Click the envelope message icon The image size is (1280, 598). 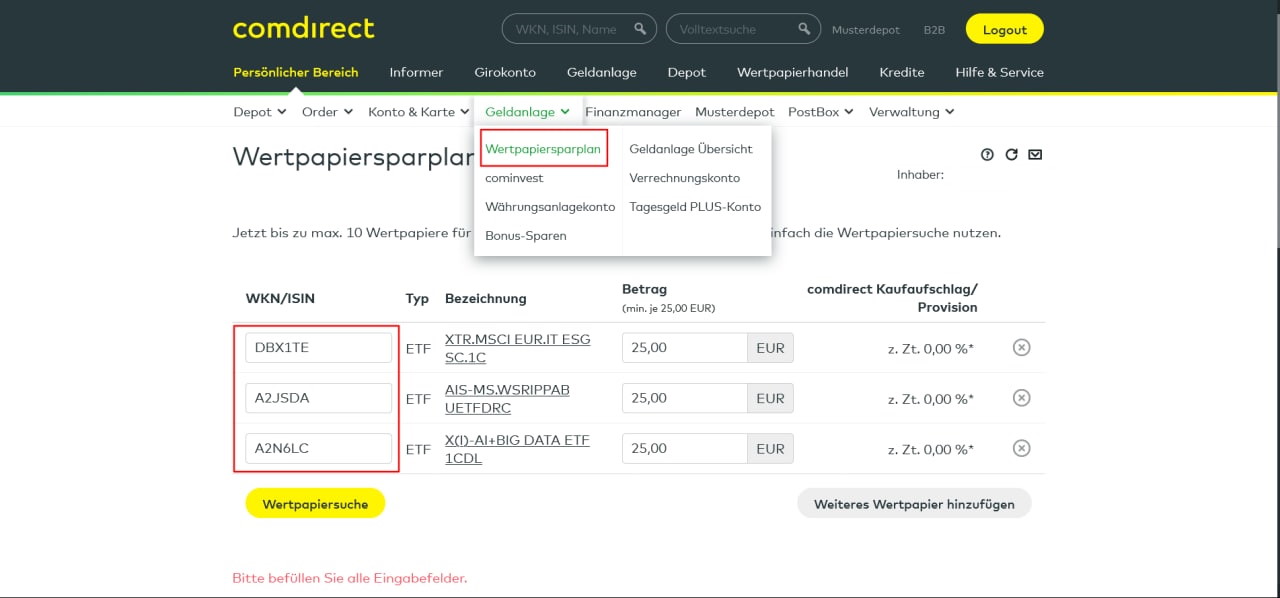click(x=1035, y=155)
